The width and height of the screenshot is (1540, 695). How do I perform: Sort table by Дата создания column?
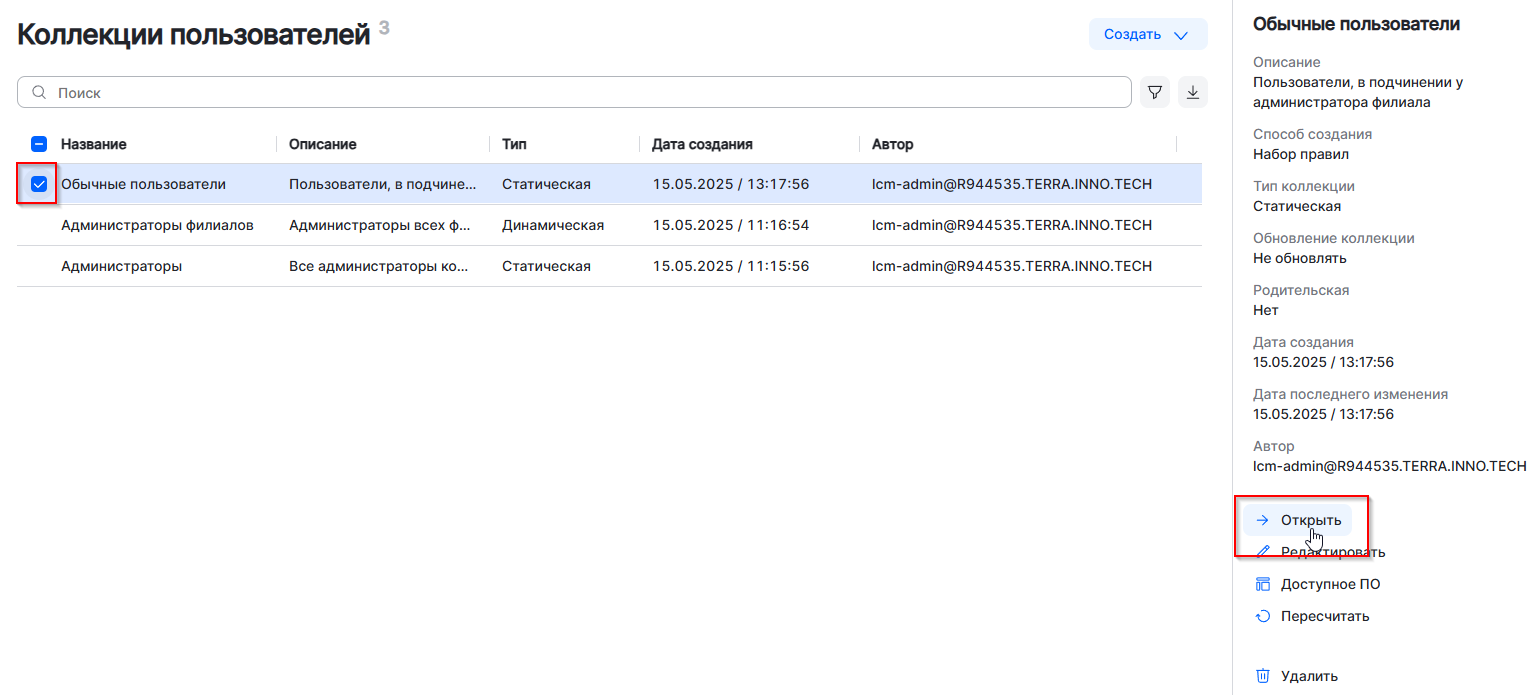click(x=699, y=144)
